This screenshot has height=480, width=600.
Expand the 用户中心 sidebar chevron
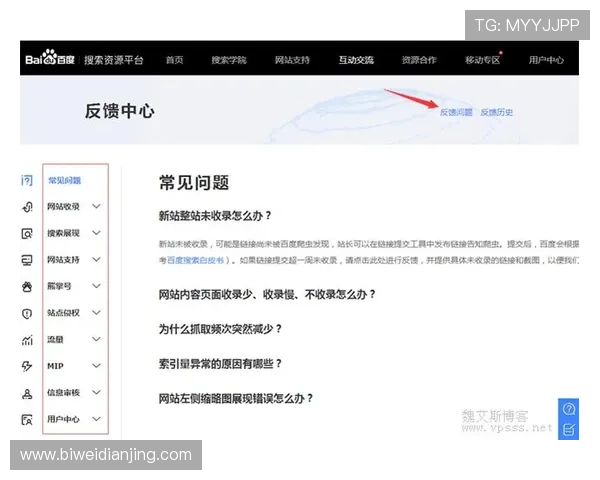point(96,419)
